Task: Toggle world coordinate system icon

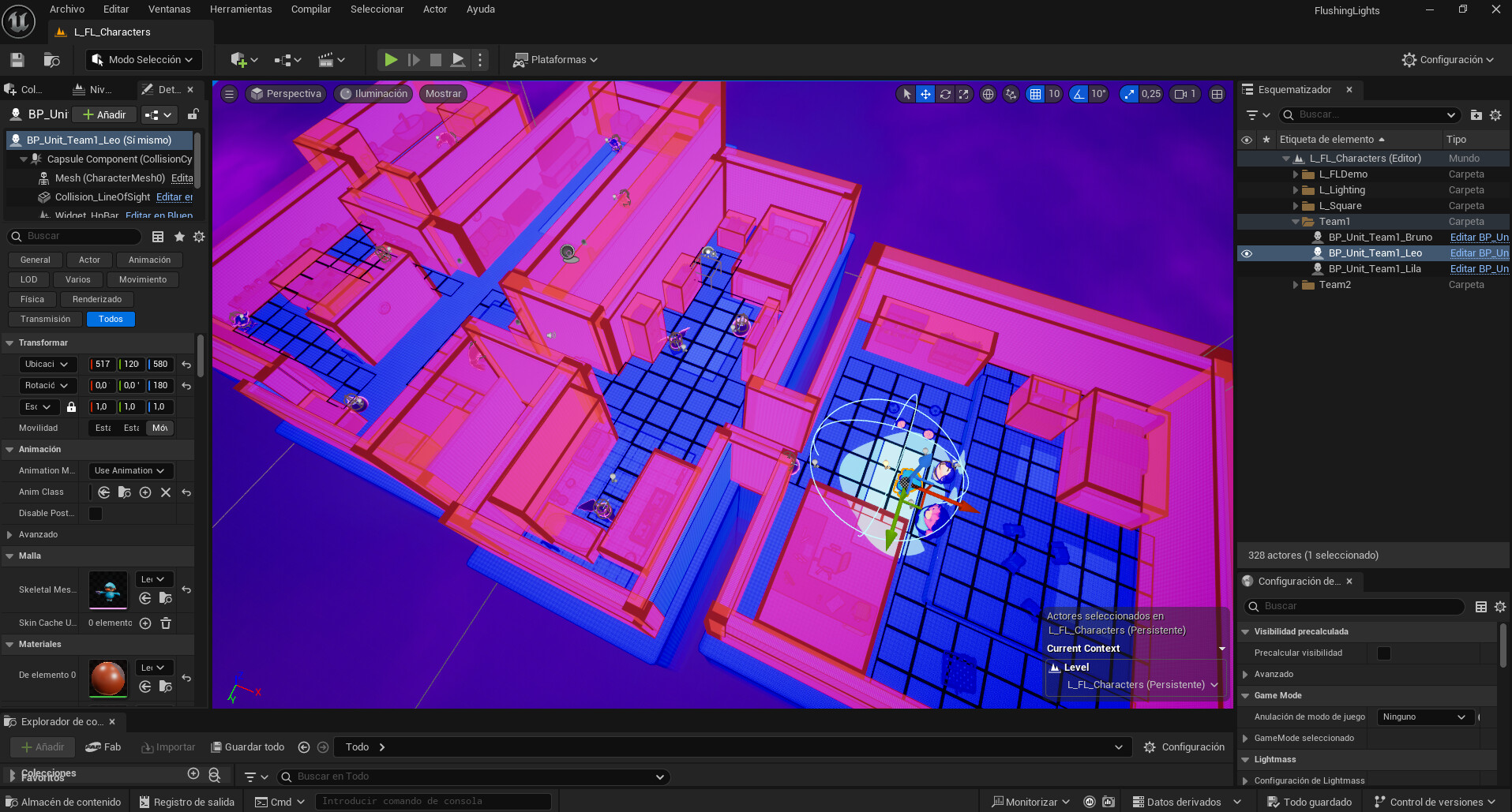Action: [x=988, y=94]
